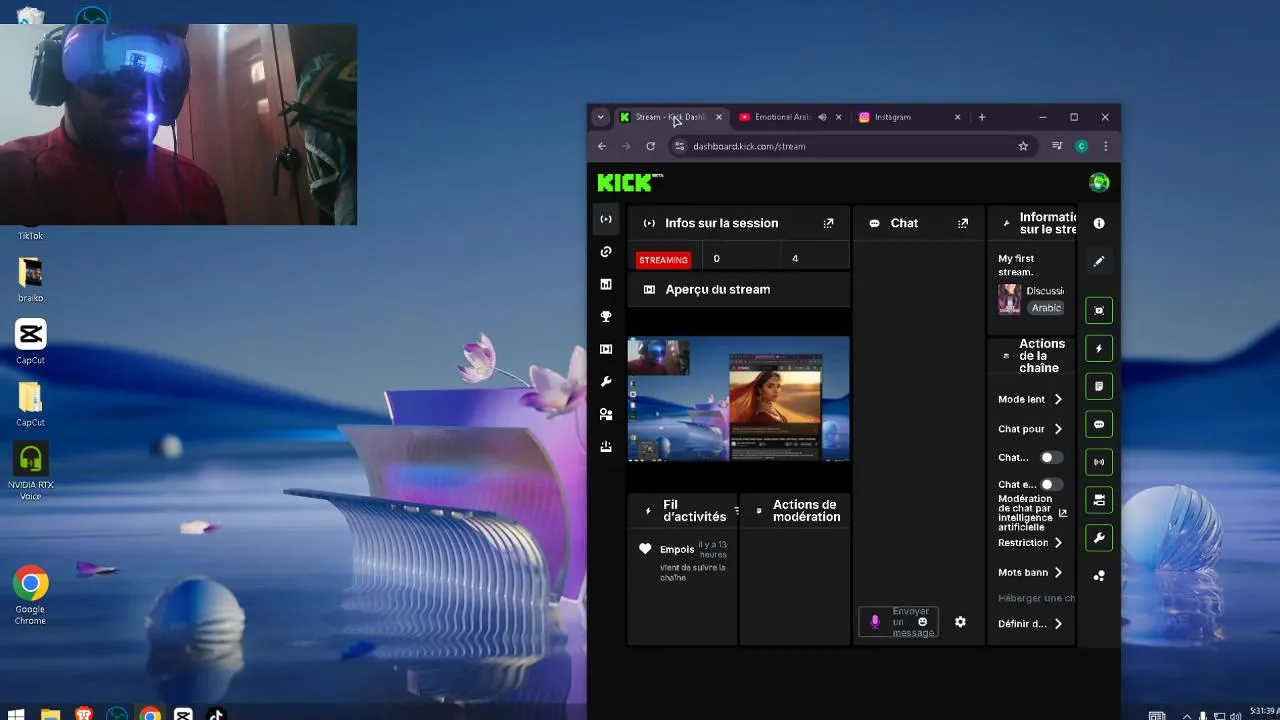This screenshot has height=720, width=1280.
Task: Open TikTok app from the taskbar
Action: (x=216, y=714)
